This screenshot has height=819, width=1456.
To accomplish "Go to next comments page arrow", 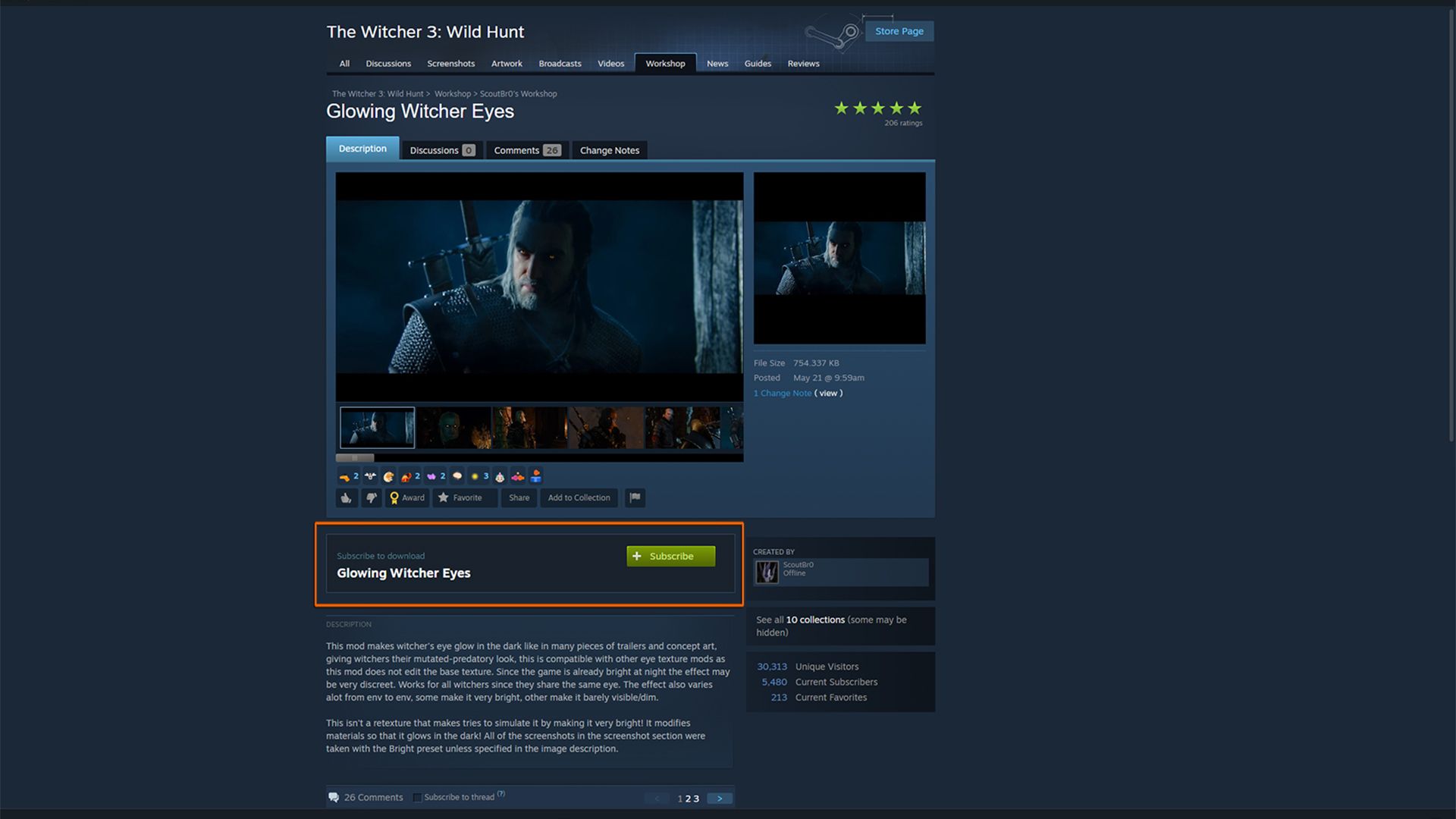I will tap(720, 799).
